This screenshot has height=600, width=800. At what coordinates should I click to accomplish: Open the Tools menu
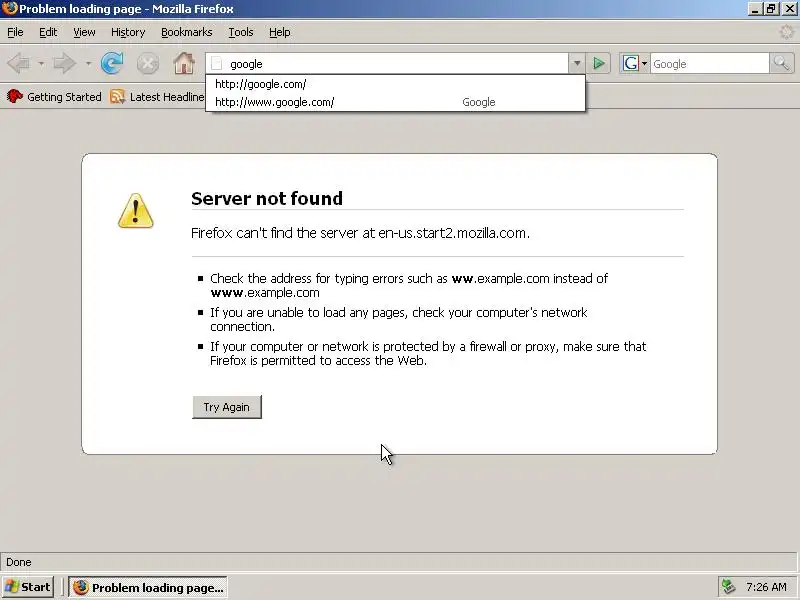click(241, 32)
